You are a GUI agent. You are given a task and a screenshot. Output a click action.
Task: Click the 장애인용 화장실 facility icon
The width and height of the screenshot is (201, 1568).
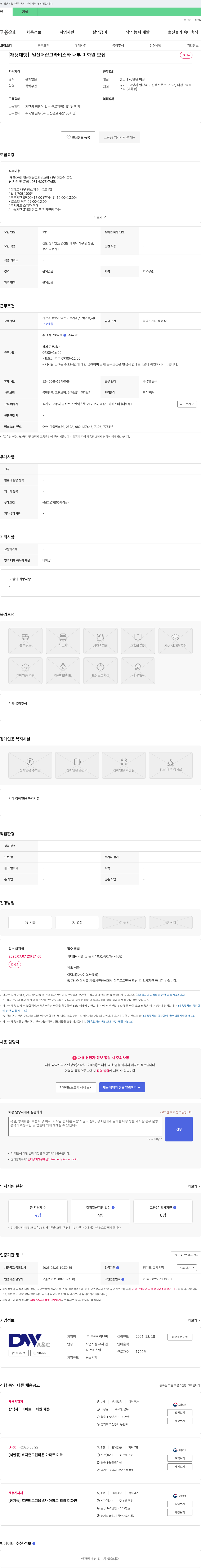124,765
